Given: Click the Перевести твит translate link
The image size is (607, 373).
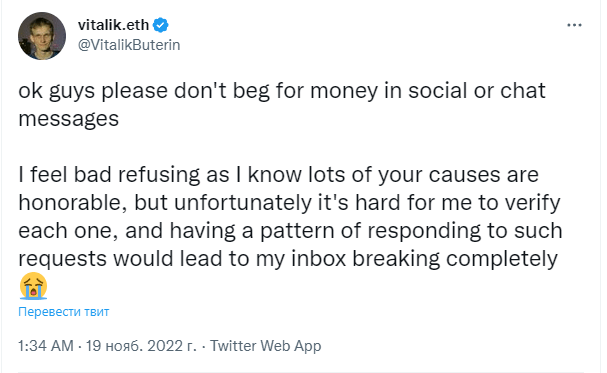Looking at the screenshot, I should coord(64,311).
